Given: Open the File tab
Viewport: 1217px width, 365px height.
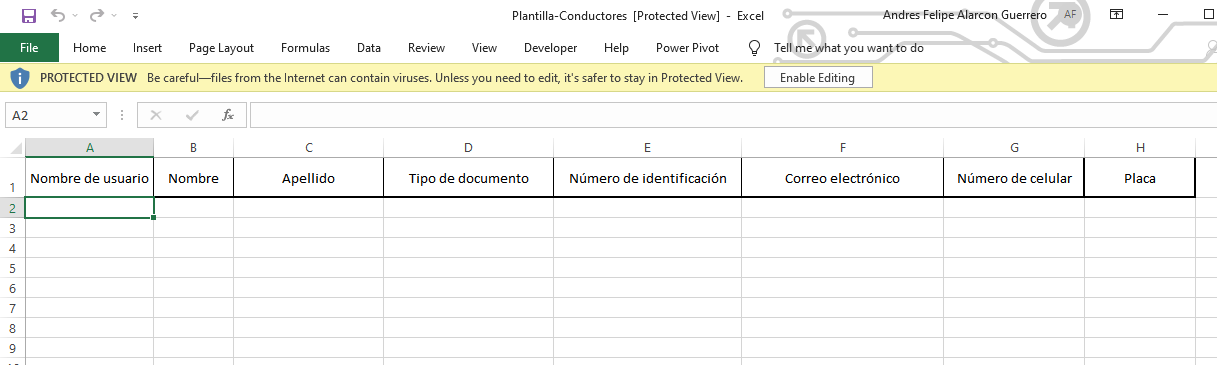Looking at the screenshot, I should tap(29, 47).
